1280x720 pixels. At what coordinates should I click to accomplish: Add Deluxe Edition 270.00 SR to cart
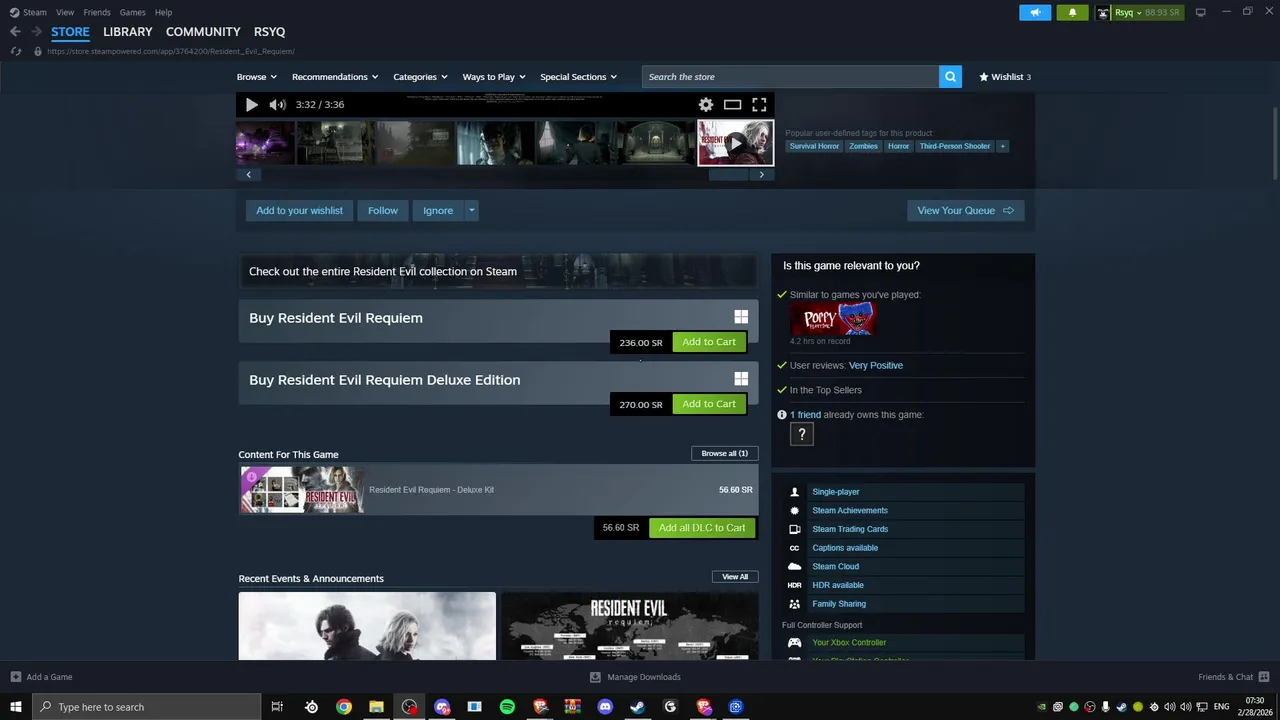tap(709, 404)
